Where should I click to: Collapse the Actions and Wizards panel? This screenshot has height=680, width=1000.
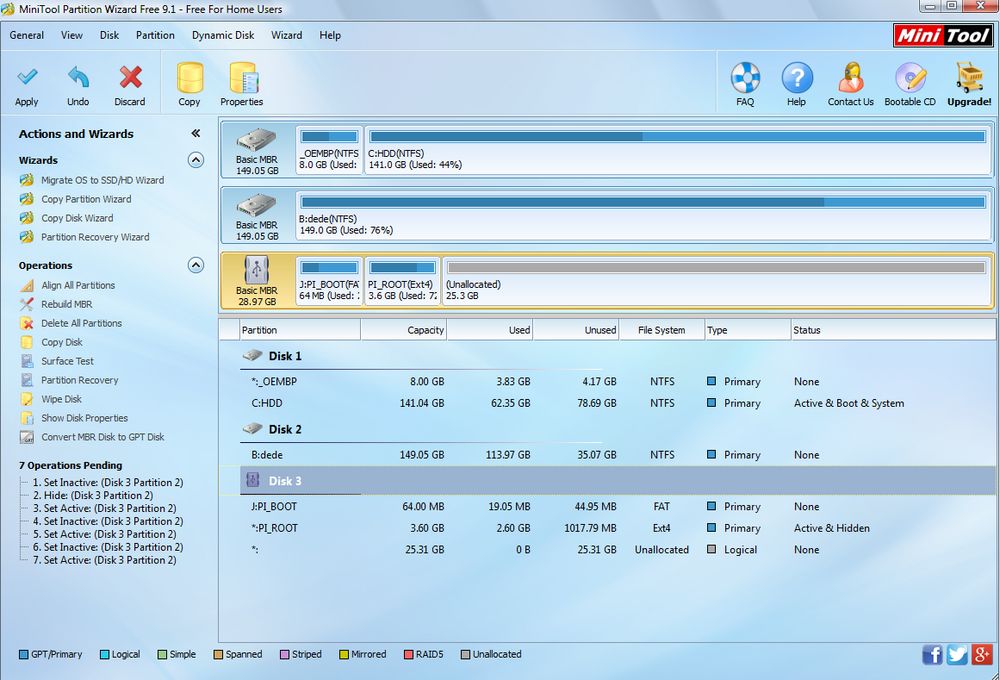pos(196,133)
